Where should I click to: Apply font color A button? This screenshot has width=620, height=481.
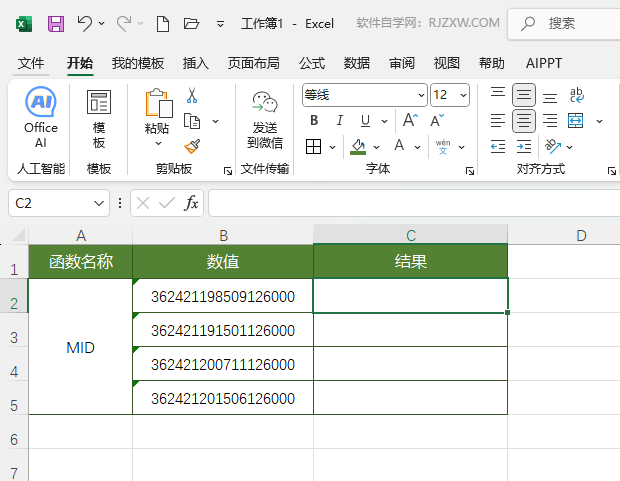[x=399, y=146]
